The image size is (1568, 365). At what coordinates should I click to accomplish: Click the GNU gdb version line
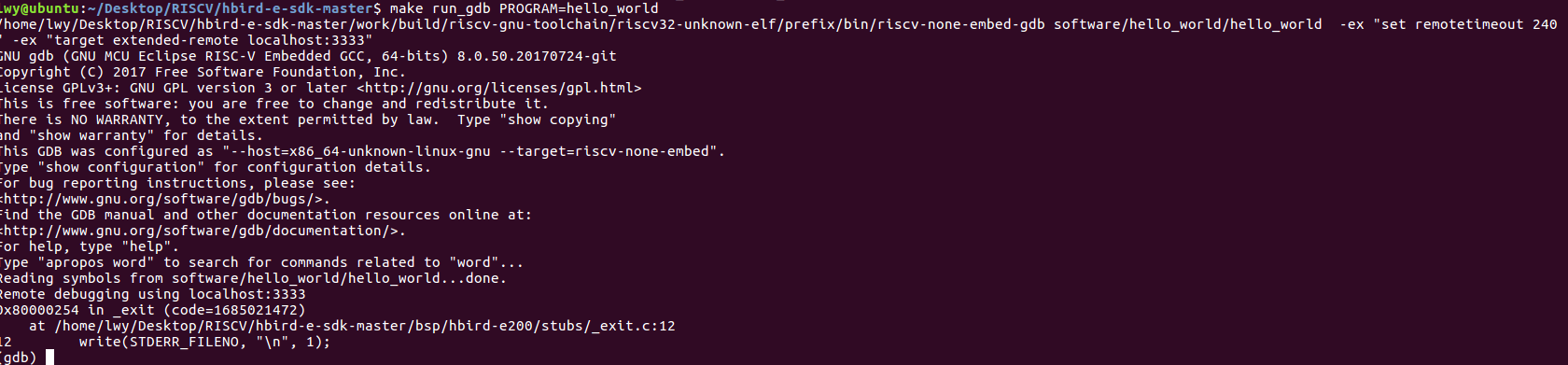pyautogui.click(x=308, y=56)
